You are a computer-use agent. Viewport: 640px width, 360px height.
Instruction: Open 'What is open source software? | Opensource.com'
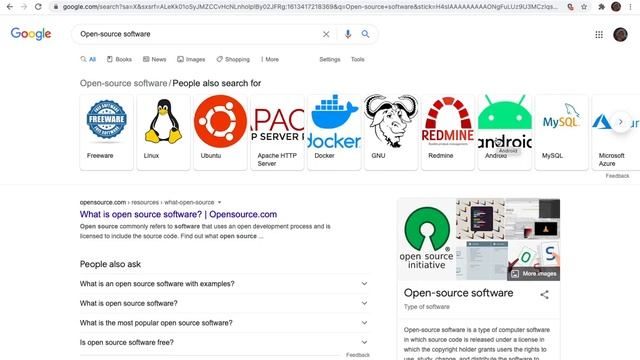coord(178,214)
